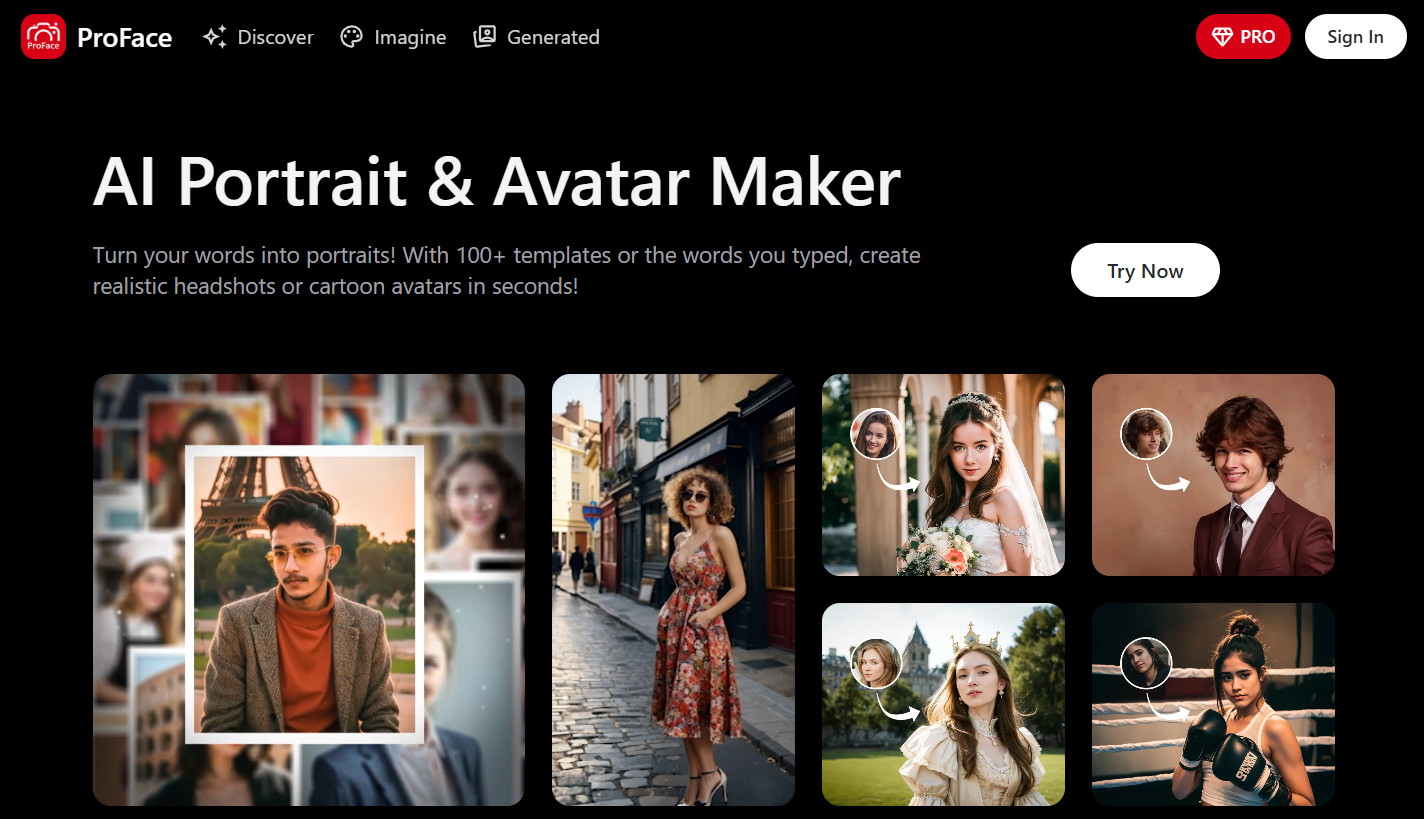Image resolution: width=1424 pixels, height=819 pixels.
Task: Click the Generated gallery icon
Action: pyautogui.click(x=485, y=37)
